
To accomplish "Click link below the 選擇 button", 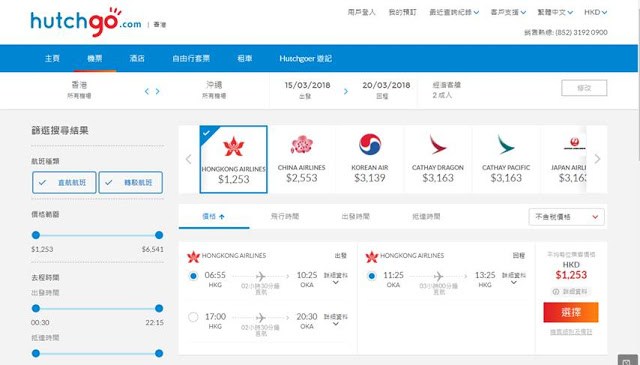I will (x=571, y=332).
